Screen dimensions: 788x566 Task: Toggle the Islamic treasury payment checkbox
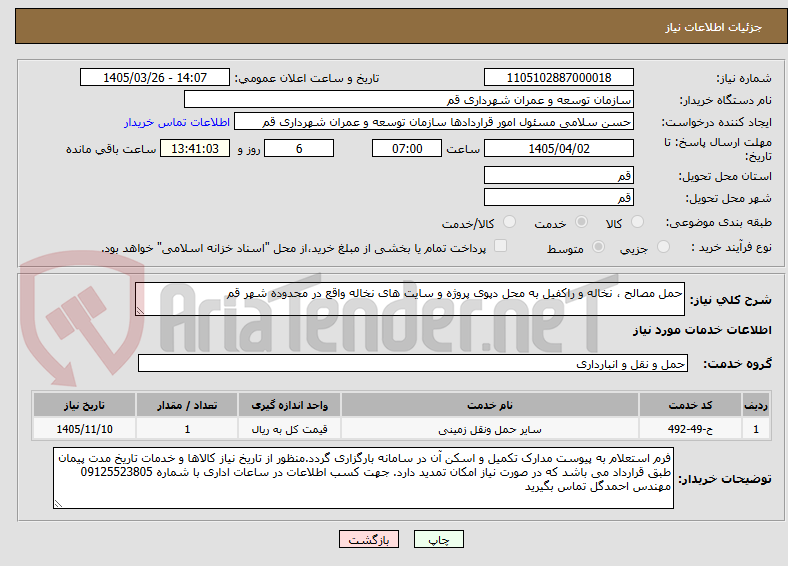[x=501, y=246]
